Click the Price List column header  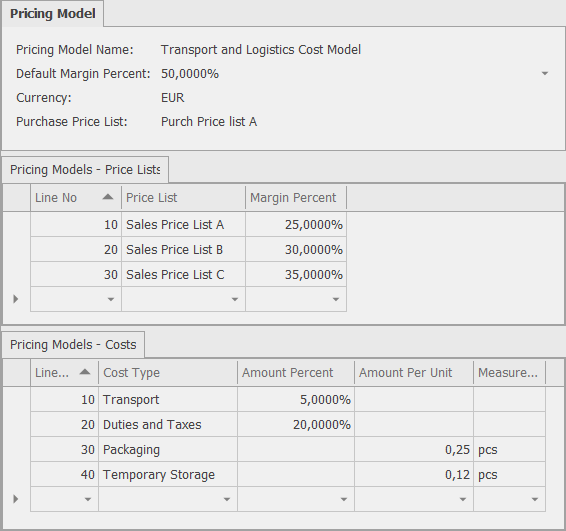[x=183, y=198]
